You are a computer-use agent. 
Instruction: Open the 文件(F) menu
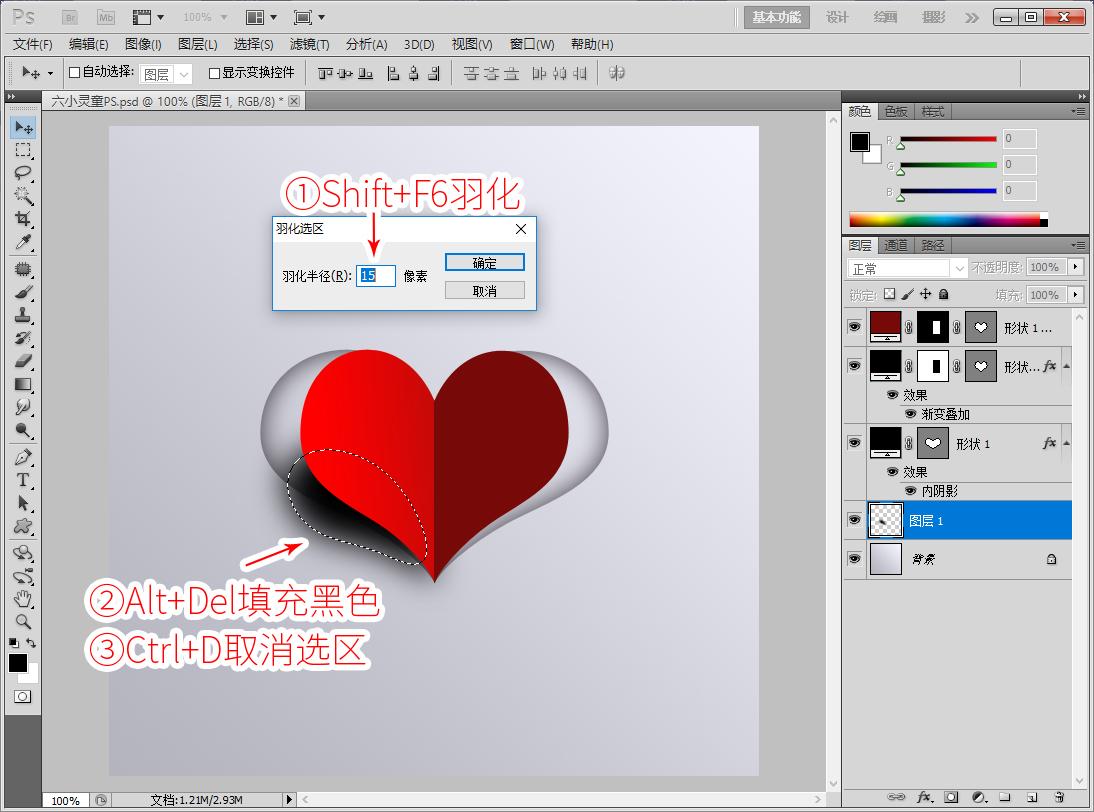point(33,45)
